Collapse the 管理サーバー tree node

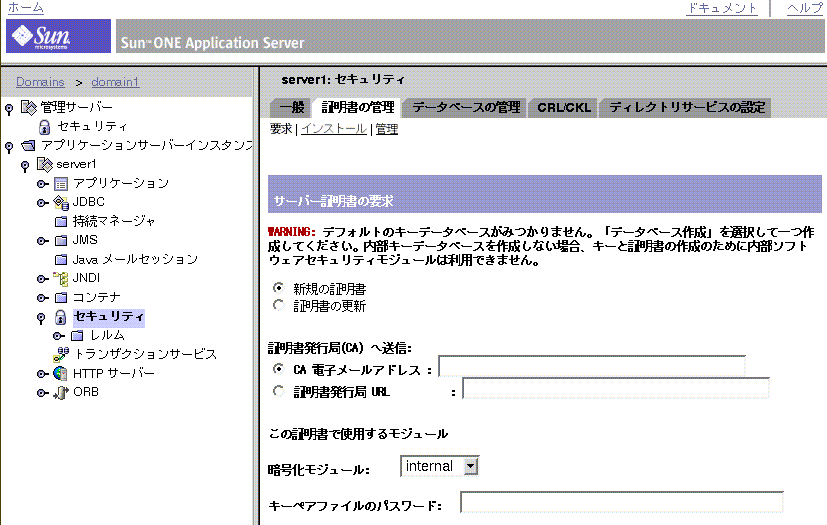pyautogui.click(x=9, y=109)
